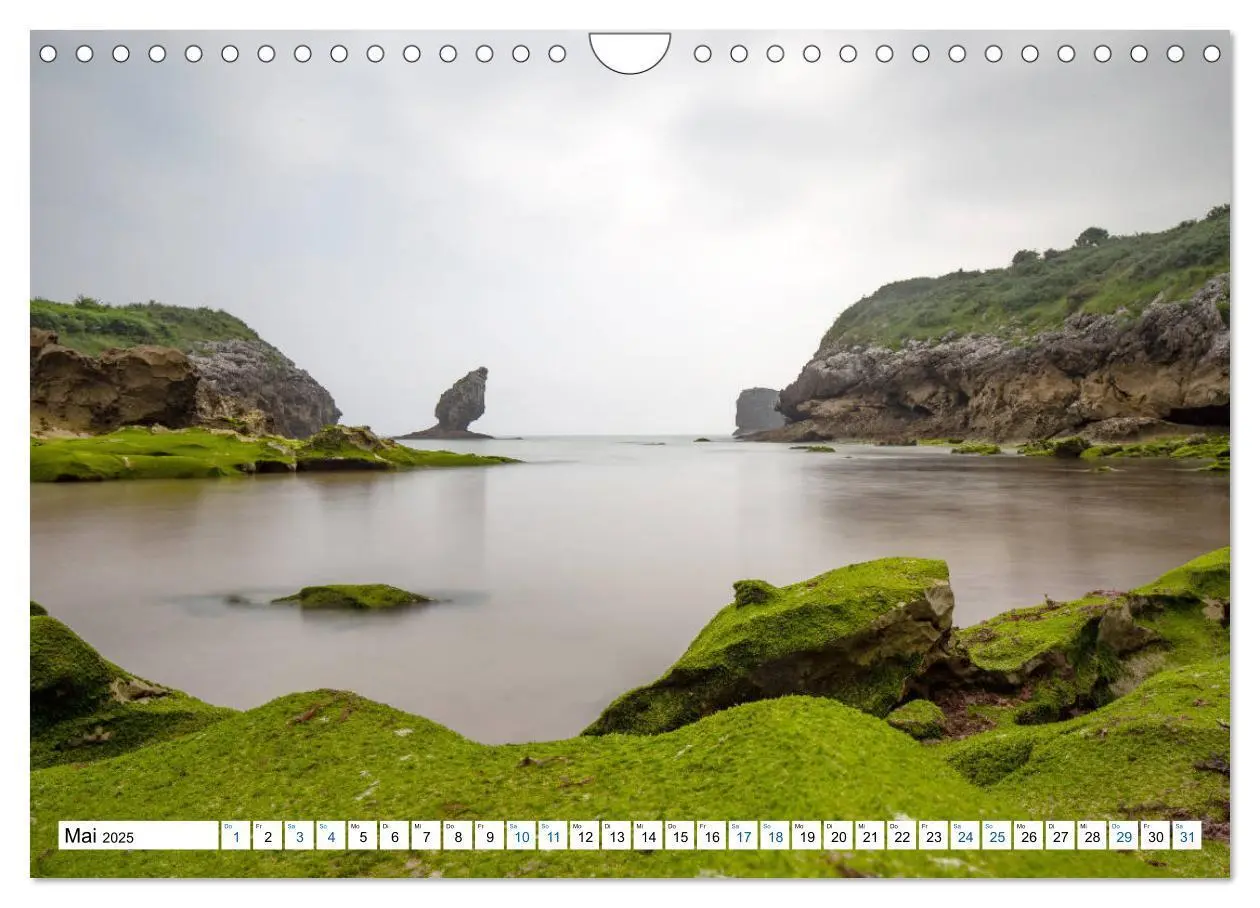Select the blue date 25
The width and height of the screenshot is (1260, 908).
[997, 836]
